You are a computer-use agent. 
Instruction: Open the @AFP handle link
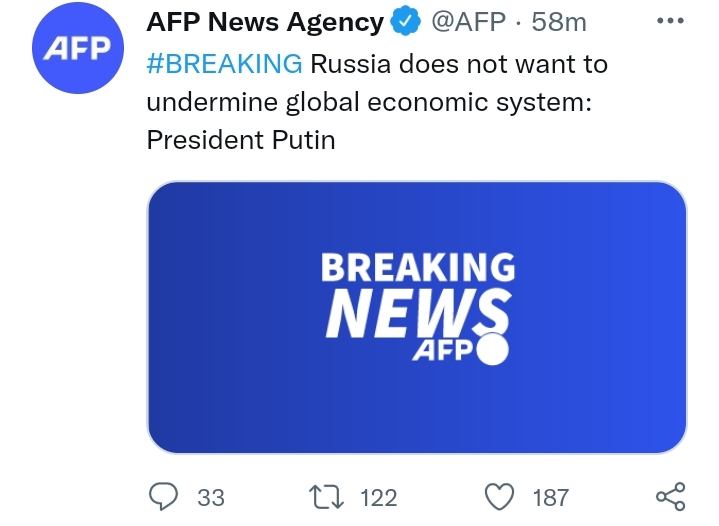(x=469, y=22)
